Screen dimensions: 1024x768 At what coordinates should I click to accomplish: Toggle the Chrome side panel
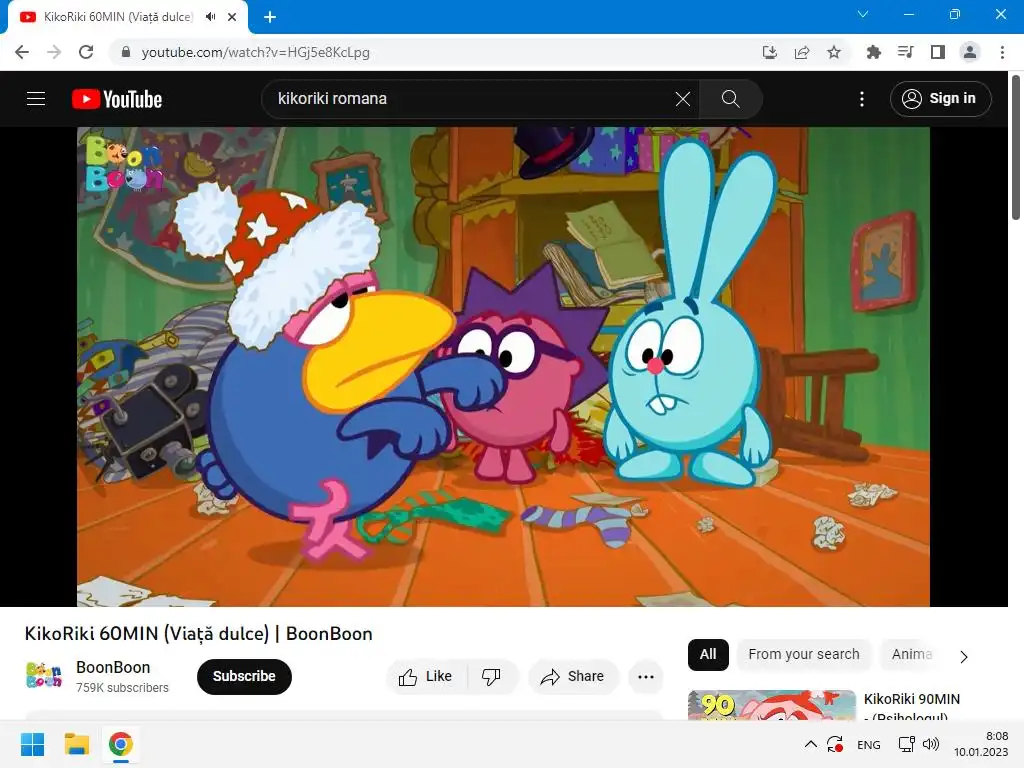[938, 52]
